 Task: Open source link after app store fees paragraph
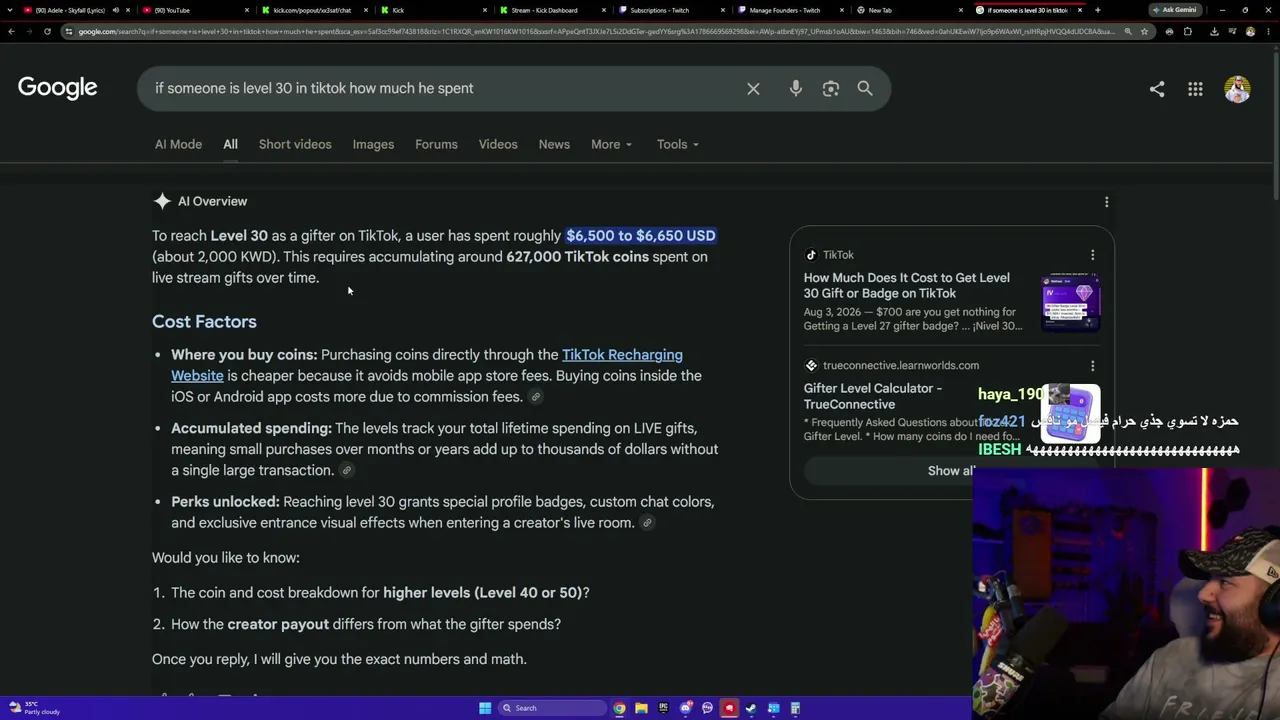click(536, 397)
